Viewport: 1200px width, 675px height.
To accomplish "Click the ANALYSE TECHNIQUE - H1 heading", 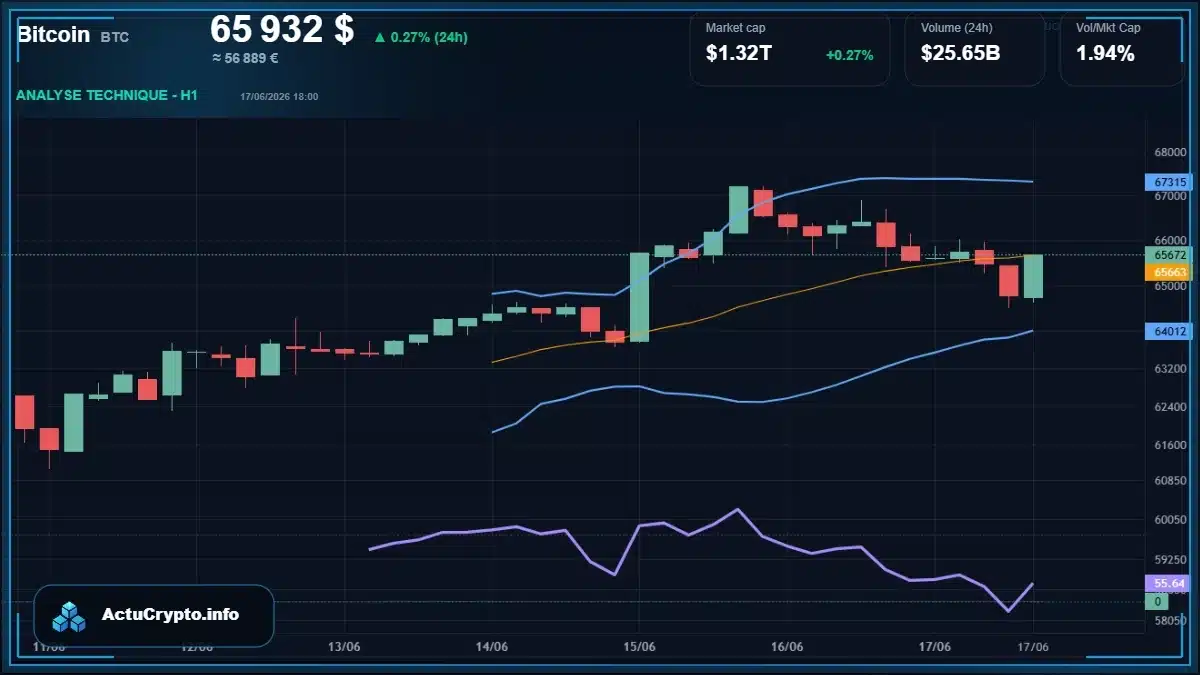I will (107, 95).
